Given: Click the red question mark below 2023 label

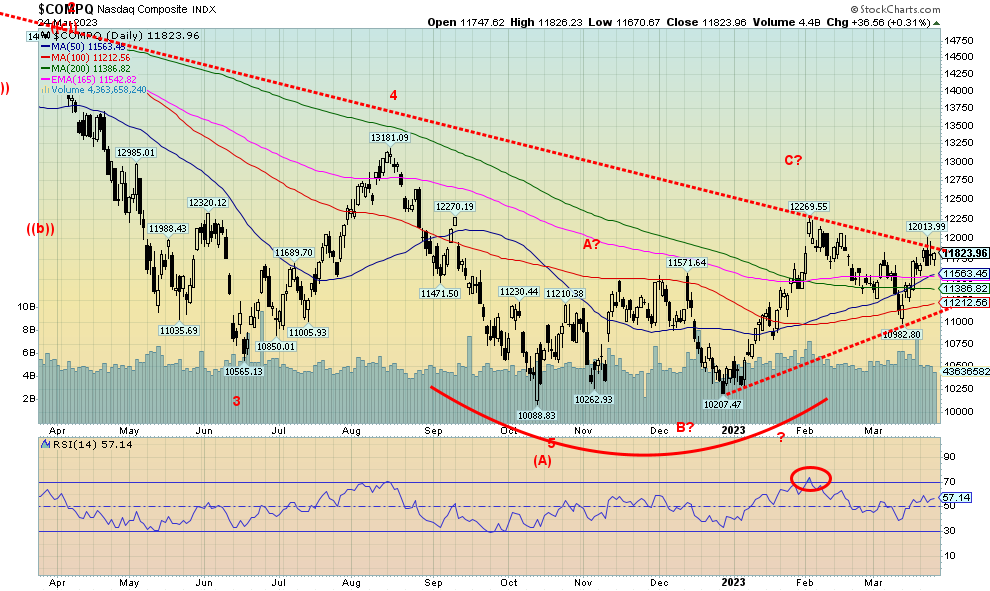Looking at the screenshot, I should (x=781, y=435).
